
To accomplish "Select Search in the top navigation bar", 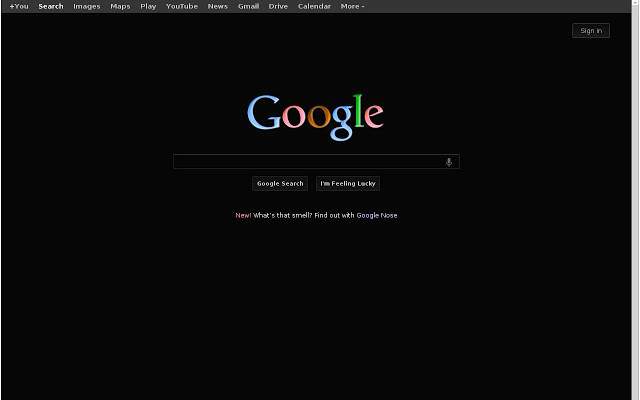I will pyautogui.click(x=51, y=6).
